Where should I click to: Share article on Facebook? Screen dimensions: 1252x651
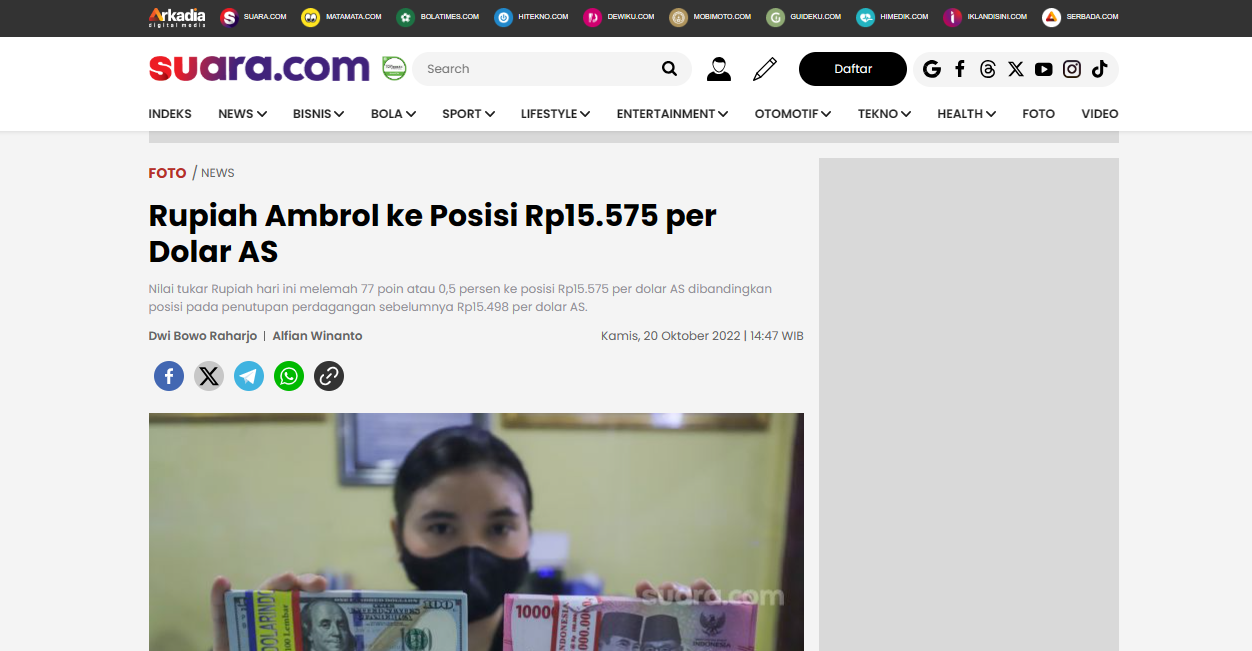pos(169,376)
